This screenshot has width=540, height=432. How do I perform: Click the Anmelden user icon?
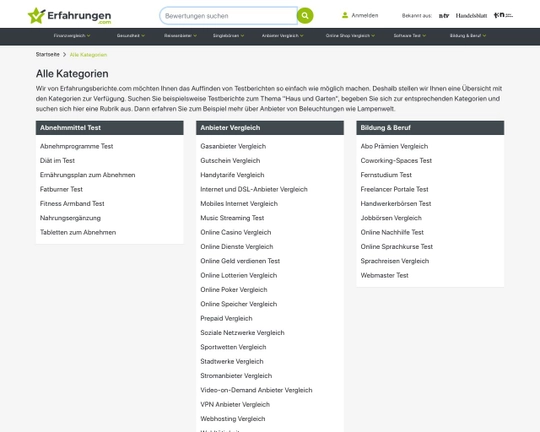(x=345, y=16)
